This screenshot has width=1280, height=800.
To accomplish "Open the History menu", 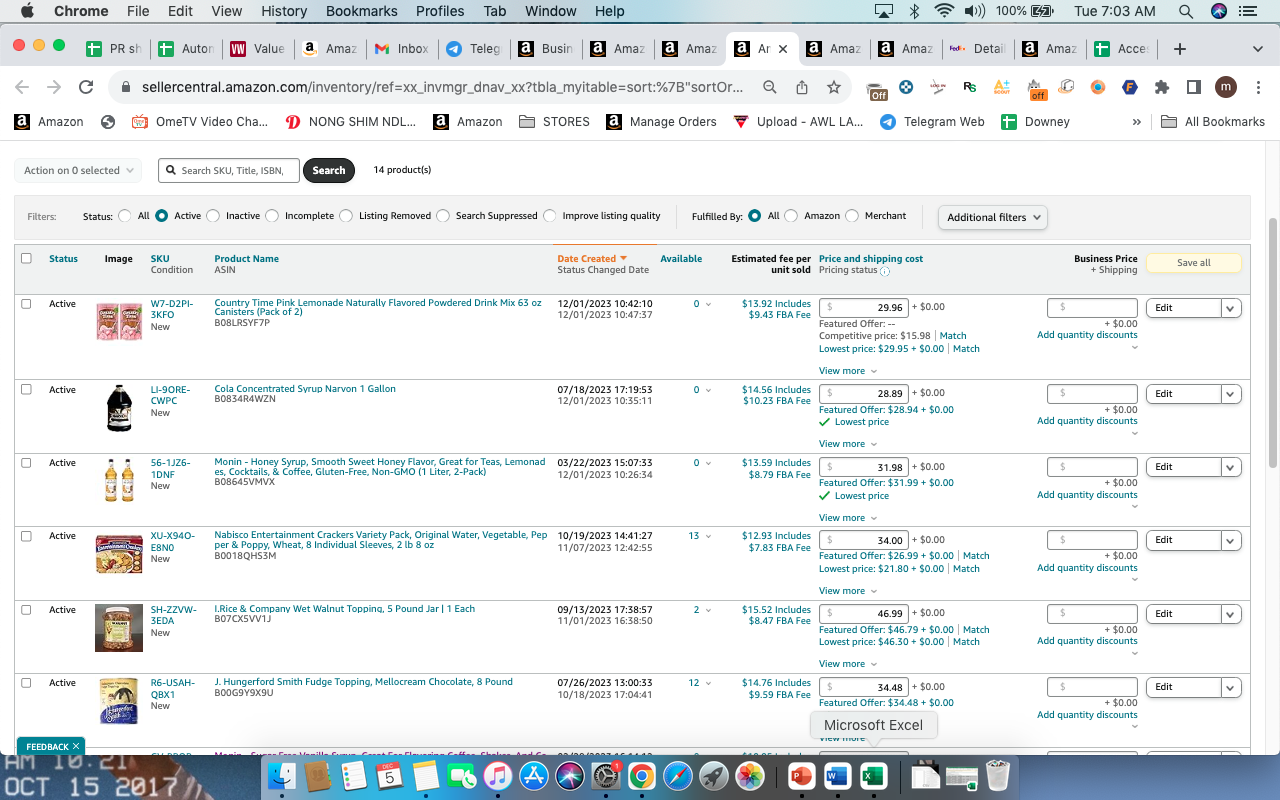I will click(x=284, y=11).
